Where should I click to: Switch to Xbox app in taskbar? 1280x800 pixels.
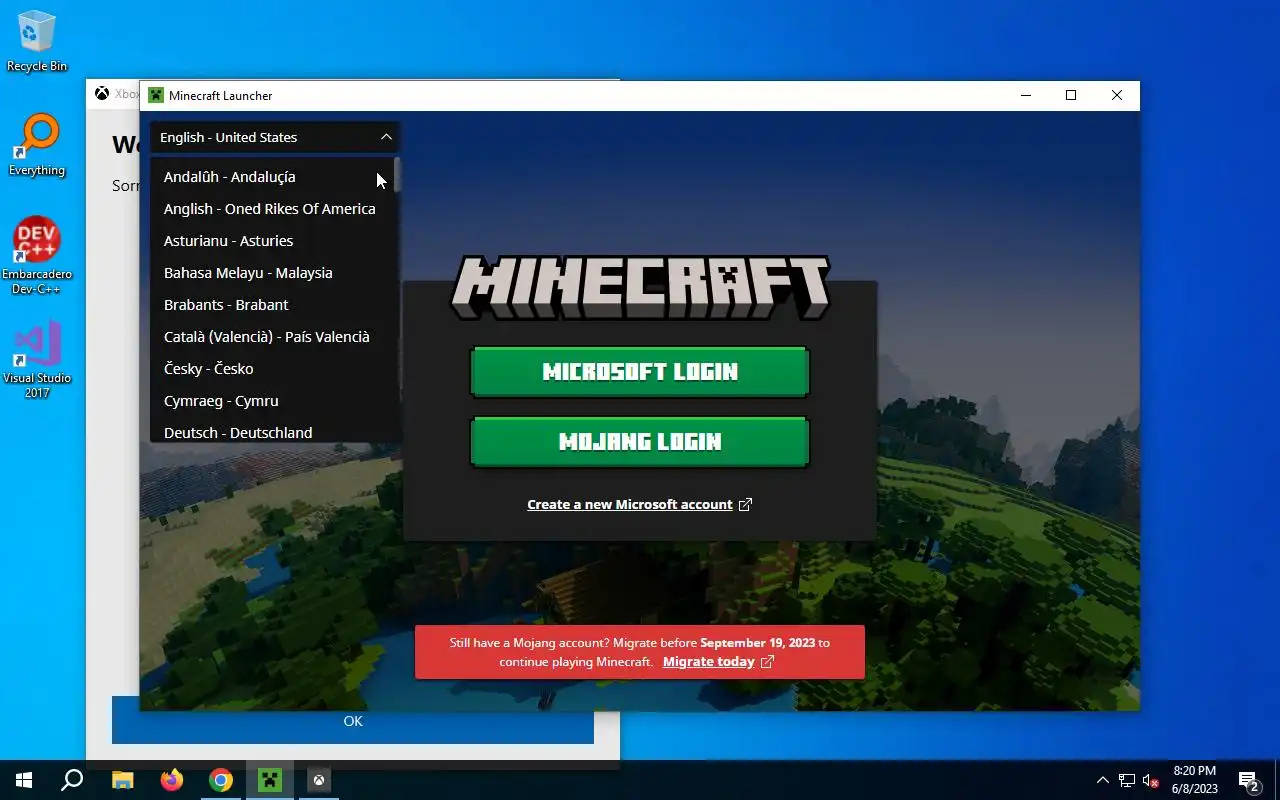click(x=319, y=780)
